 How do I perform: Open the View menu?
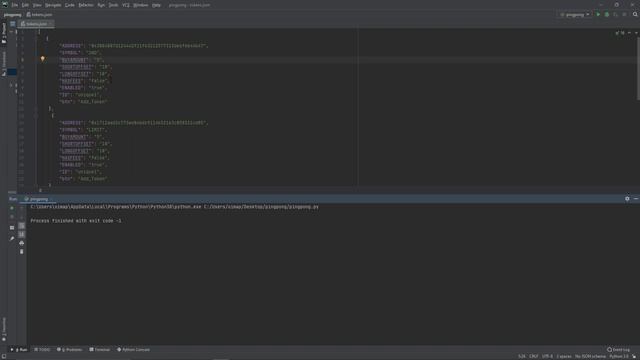coord(37,5)
